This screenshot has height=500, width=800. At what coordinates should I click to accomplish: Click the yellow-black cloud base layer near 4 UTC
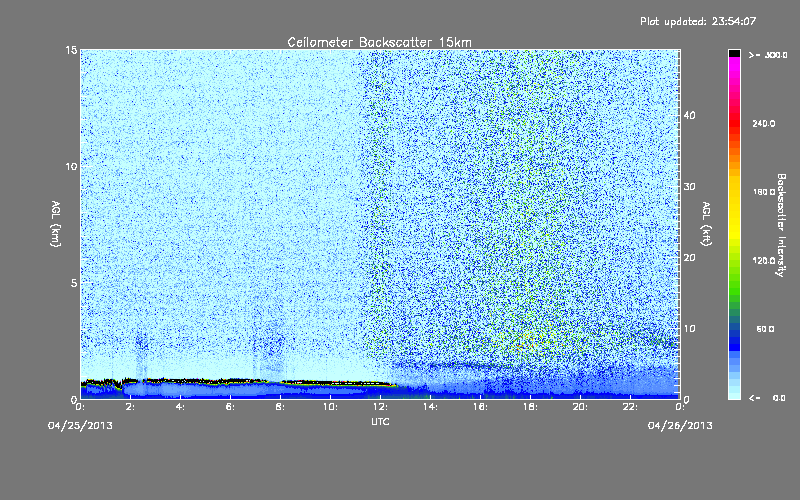pos(181,381)
